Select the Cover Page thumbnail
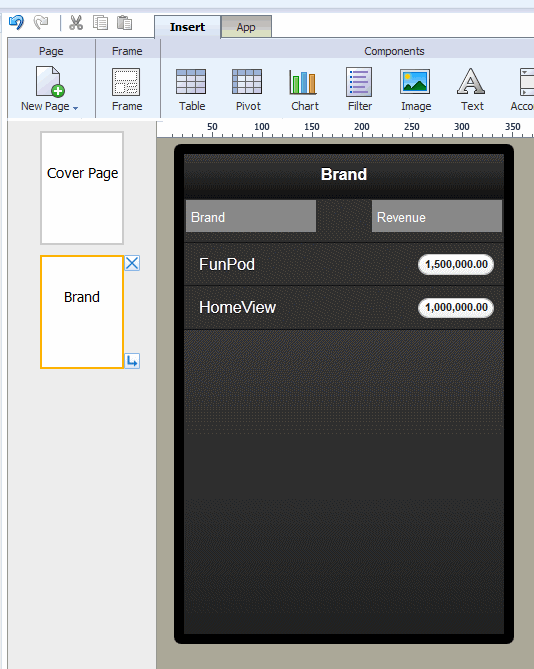 [82, 188]
